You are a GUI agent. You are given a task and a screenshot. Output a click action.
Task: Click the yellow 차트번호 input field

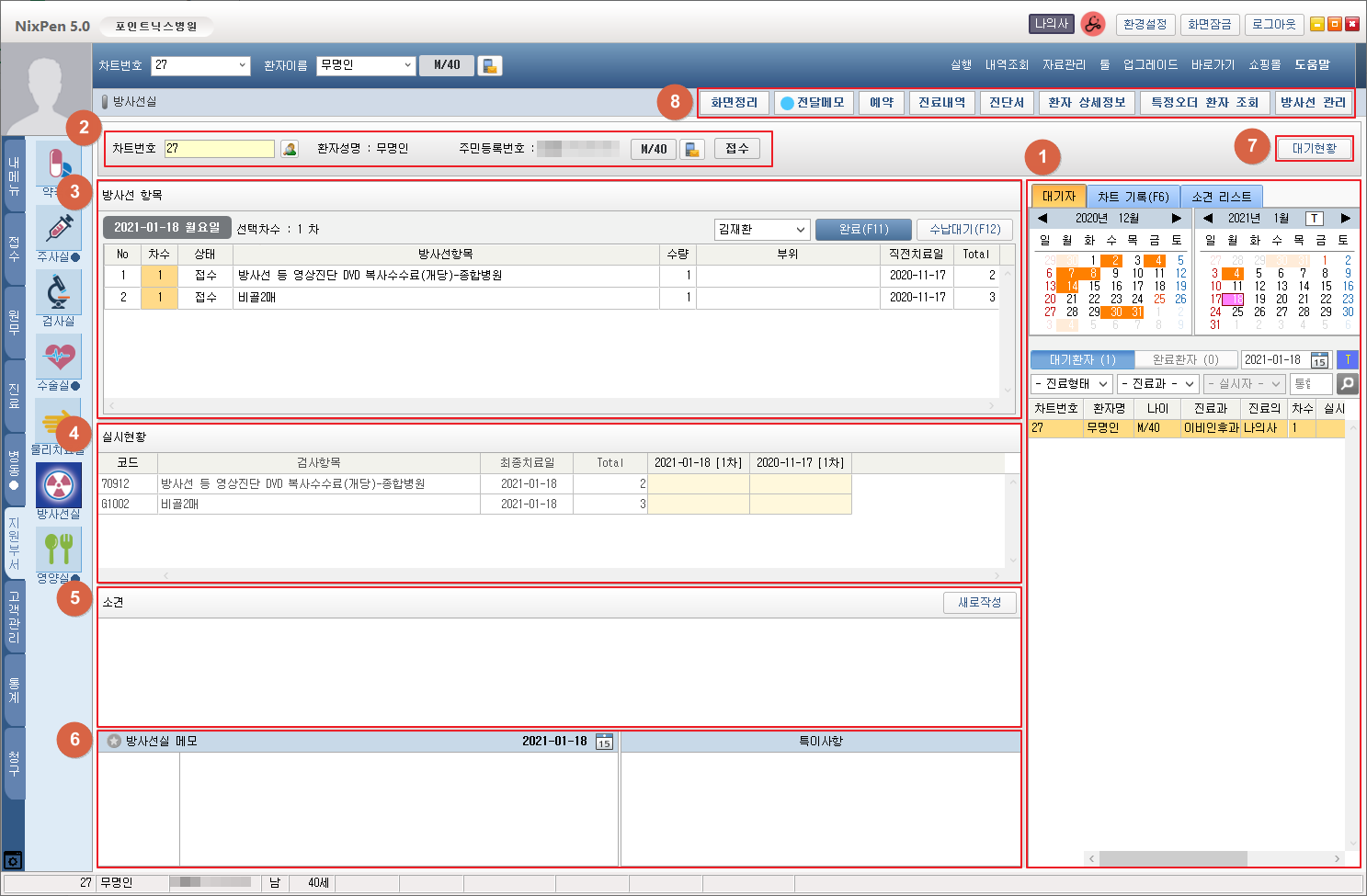coord(219,149)
